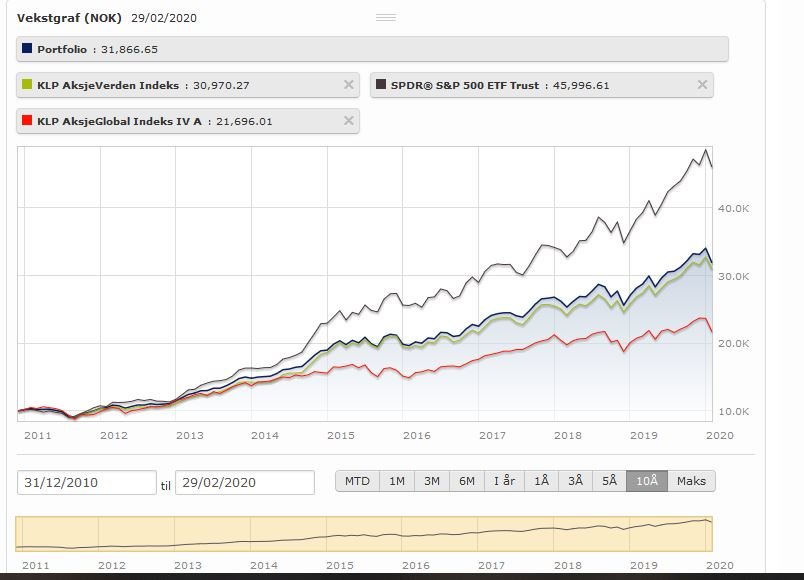Viewport: 804px width, 580px height.
Task: Click the 10.0K axis label
Action: tap(733, 411)
